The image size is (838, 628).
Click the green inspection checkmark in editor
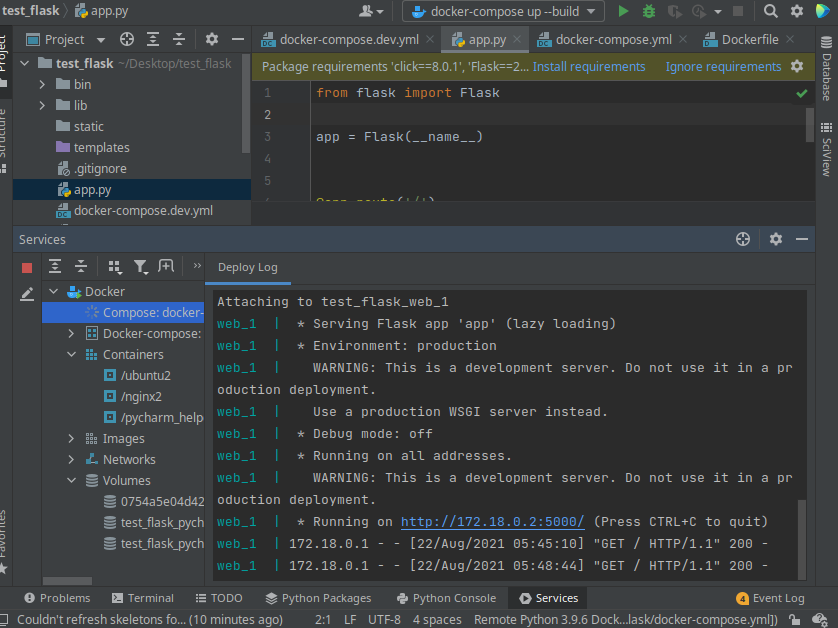801,94
